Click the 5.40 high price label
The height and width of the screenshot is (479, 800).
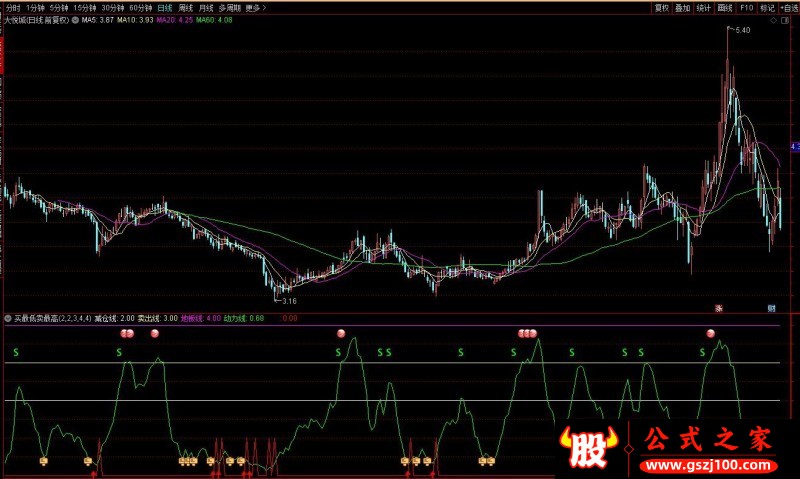tap(742, 31)
